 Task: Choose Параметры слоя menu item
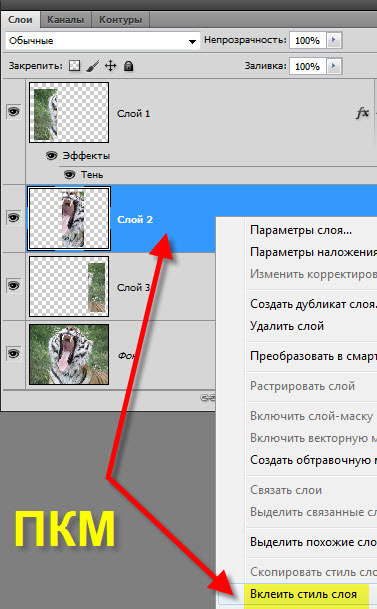pyautogui.click(x=301, y=230)
